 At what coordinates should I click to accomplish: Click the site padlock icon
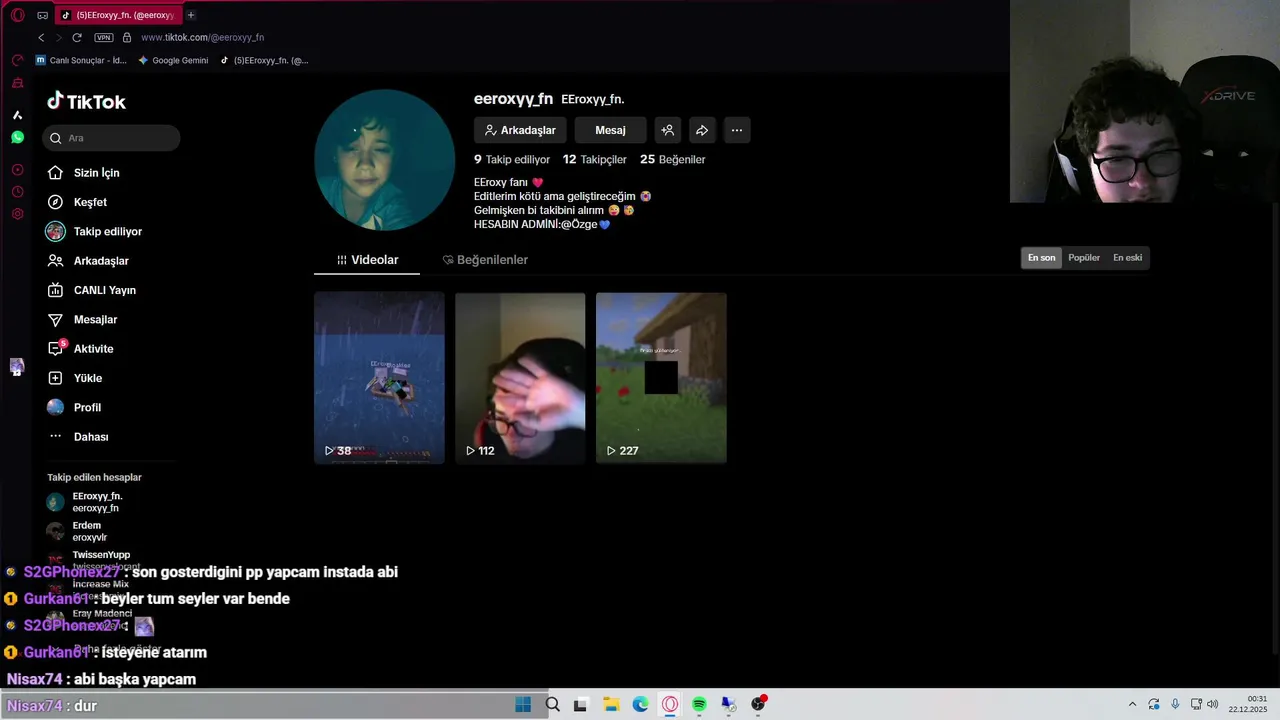(x=127, y=37)
